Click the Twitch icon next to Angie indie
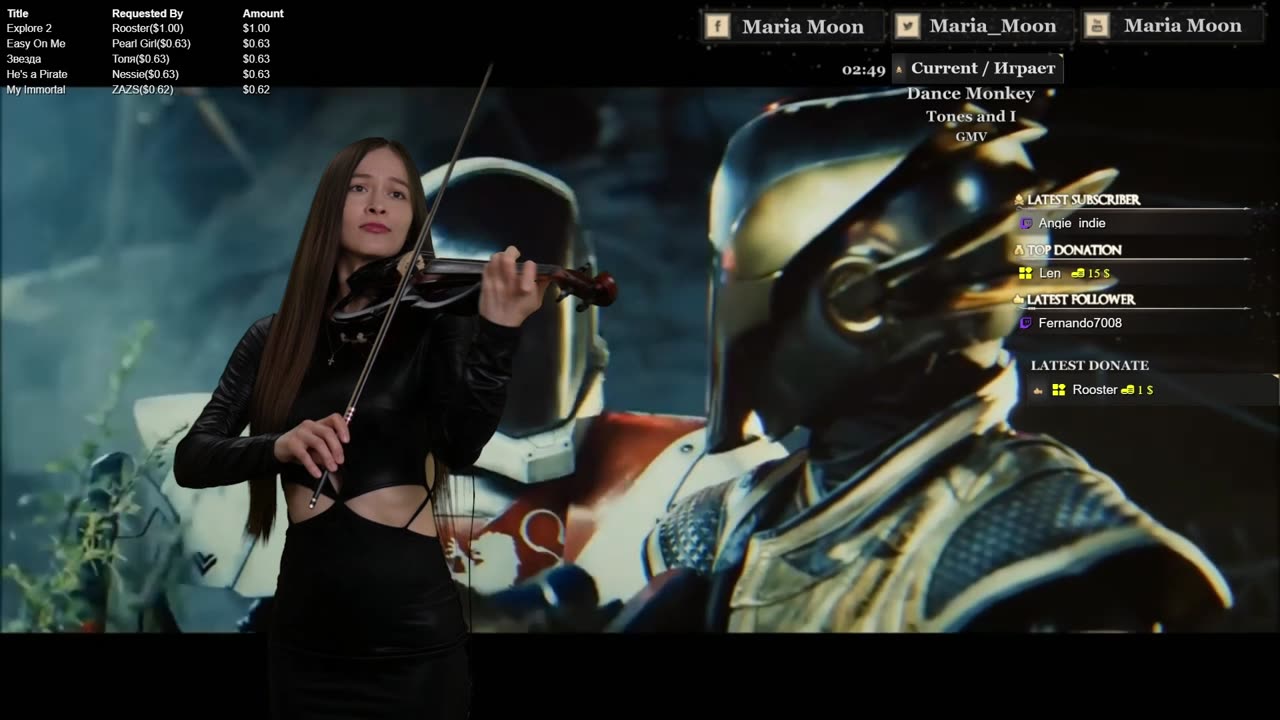 (1025, 223)
